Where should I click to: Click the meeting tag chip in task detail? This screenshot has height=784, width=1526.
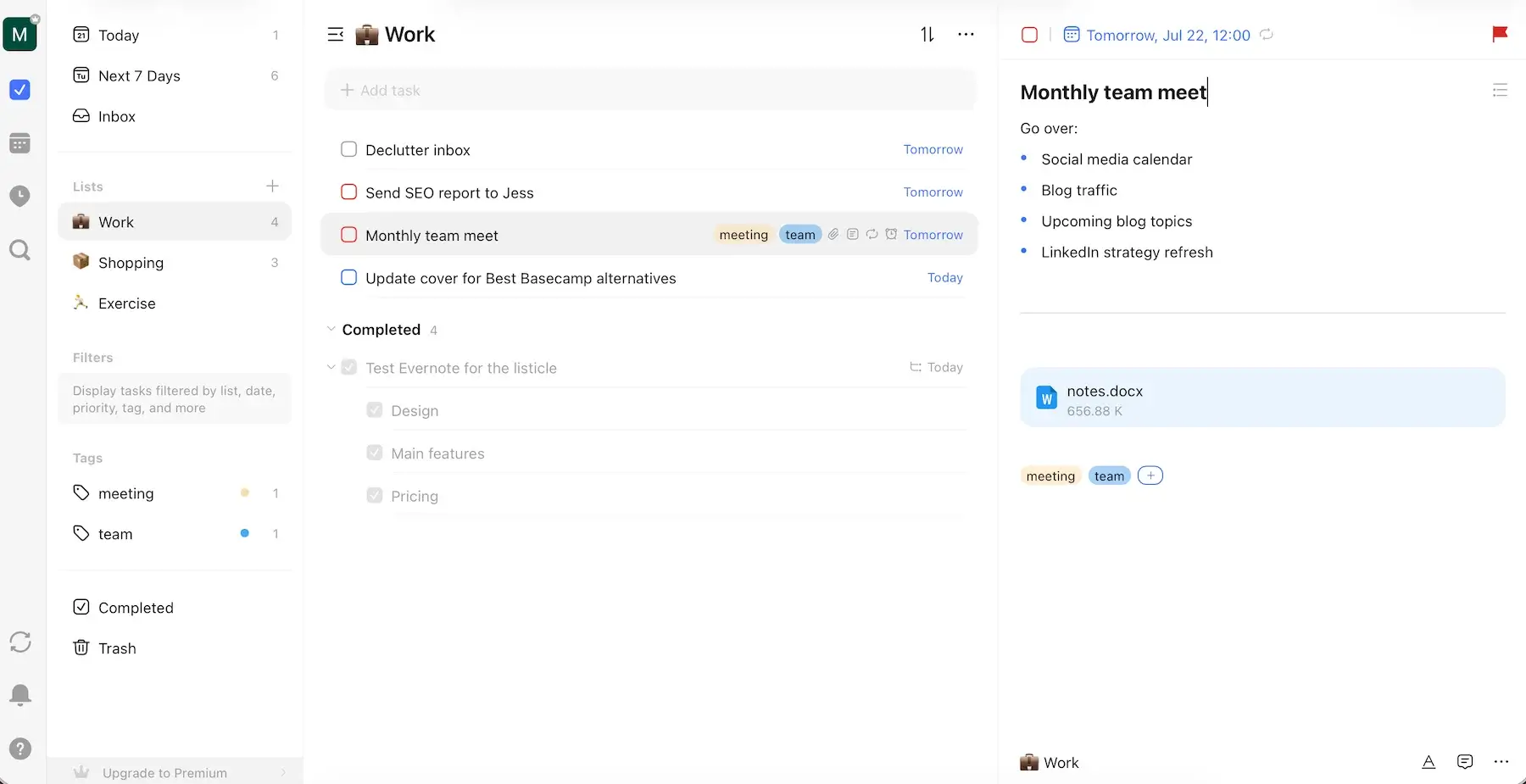pos(1050,475)
